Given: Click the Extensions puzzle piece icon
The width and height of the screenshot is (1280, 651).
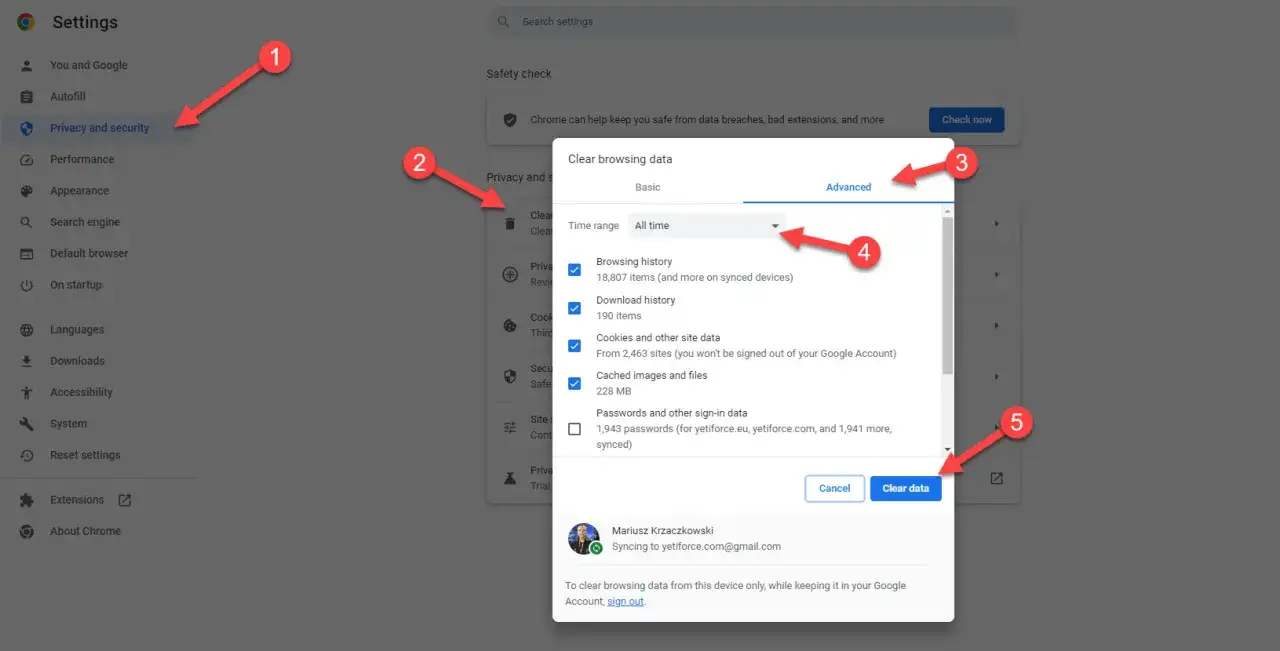Looking at the screenshot, I should (27, 500).
